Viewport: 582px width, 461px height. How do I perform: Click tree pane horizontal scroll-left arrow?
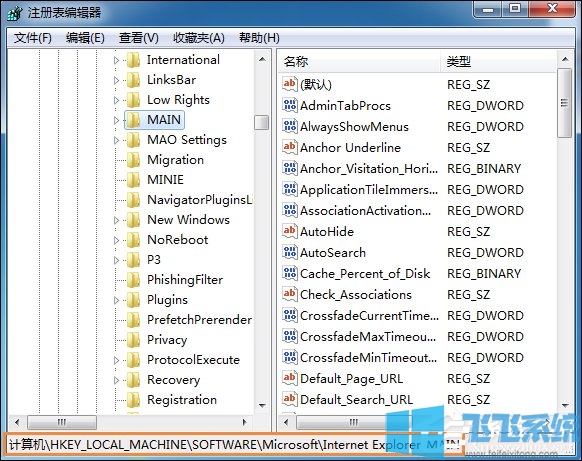coord(17,422)
